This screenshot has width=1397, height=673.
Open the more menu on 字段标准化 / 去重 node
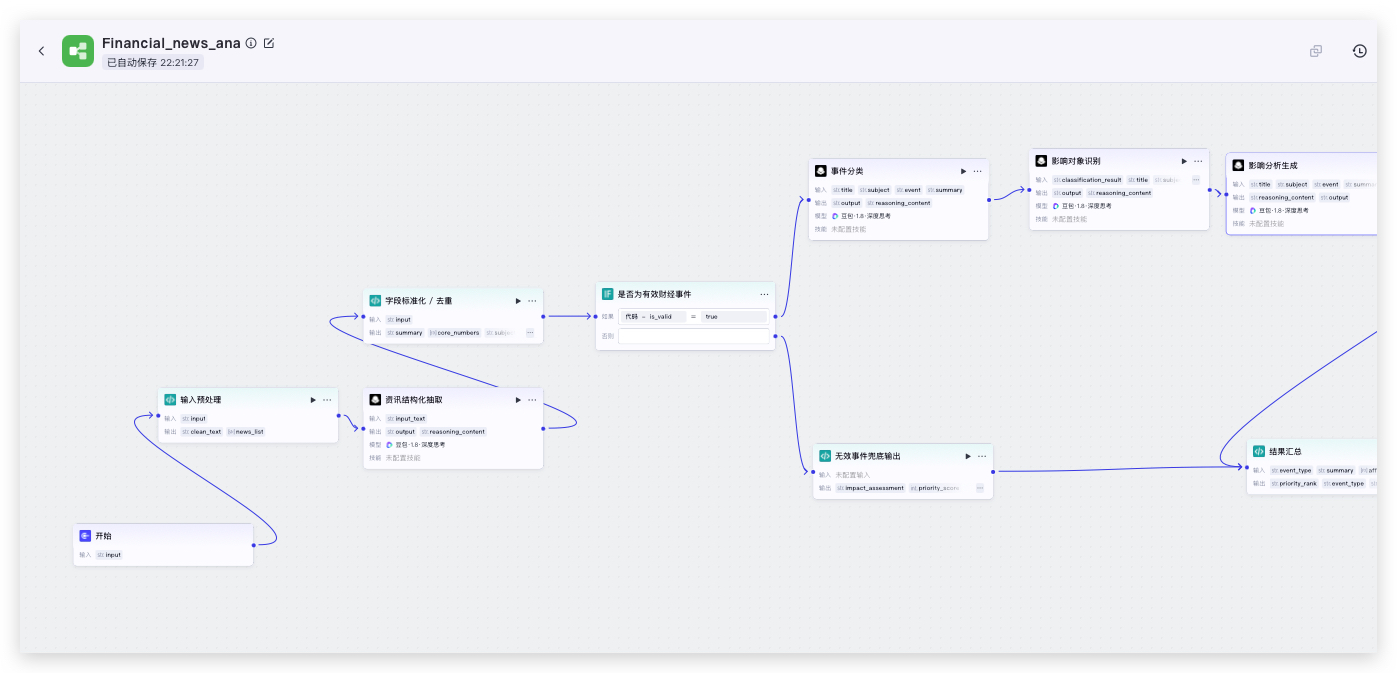tap(532, 301)
